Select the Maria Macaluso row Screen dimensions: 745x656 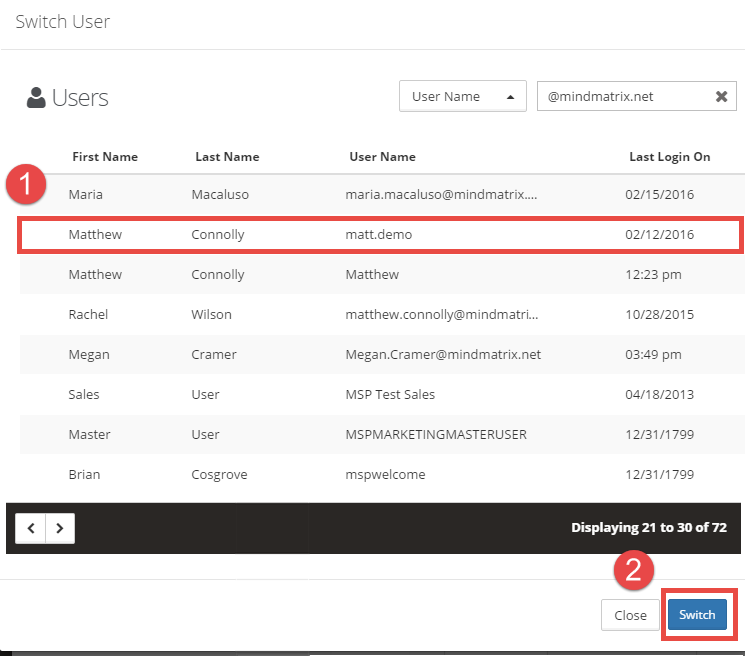(378, 195)
